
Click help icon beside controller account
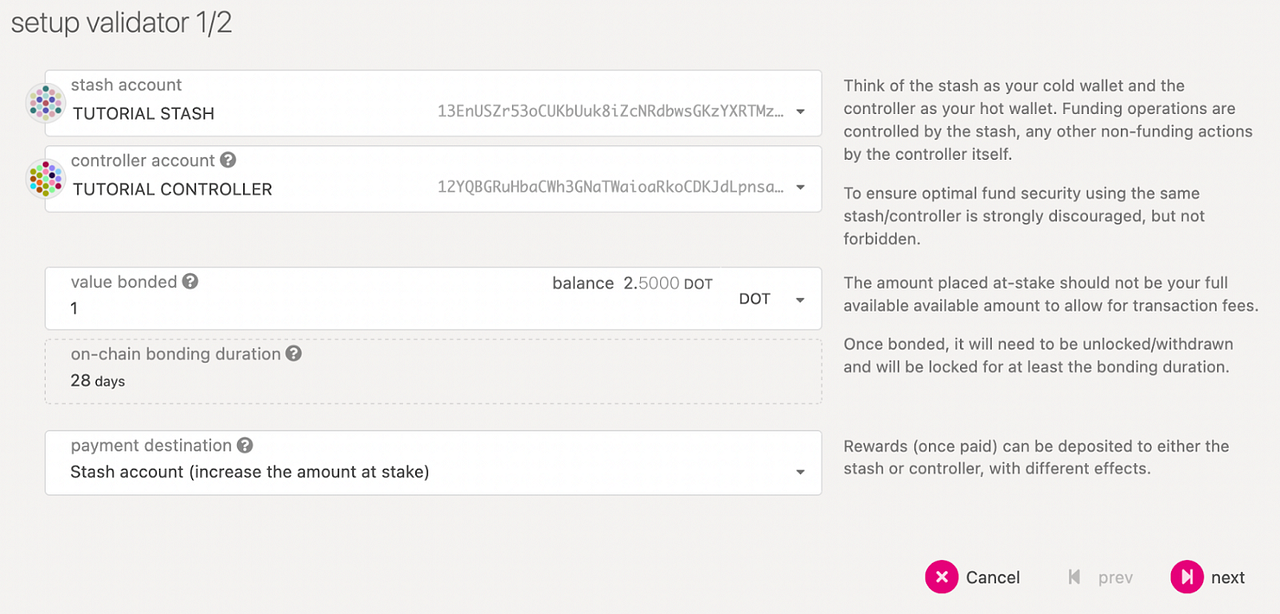pos(228,160)
